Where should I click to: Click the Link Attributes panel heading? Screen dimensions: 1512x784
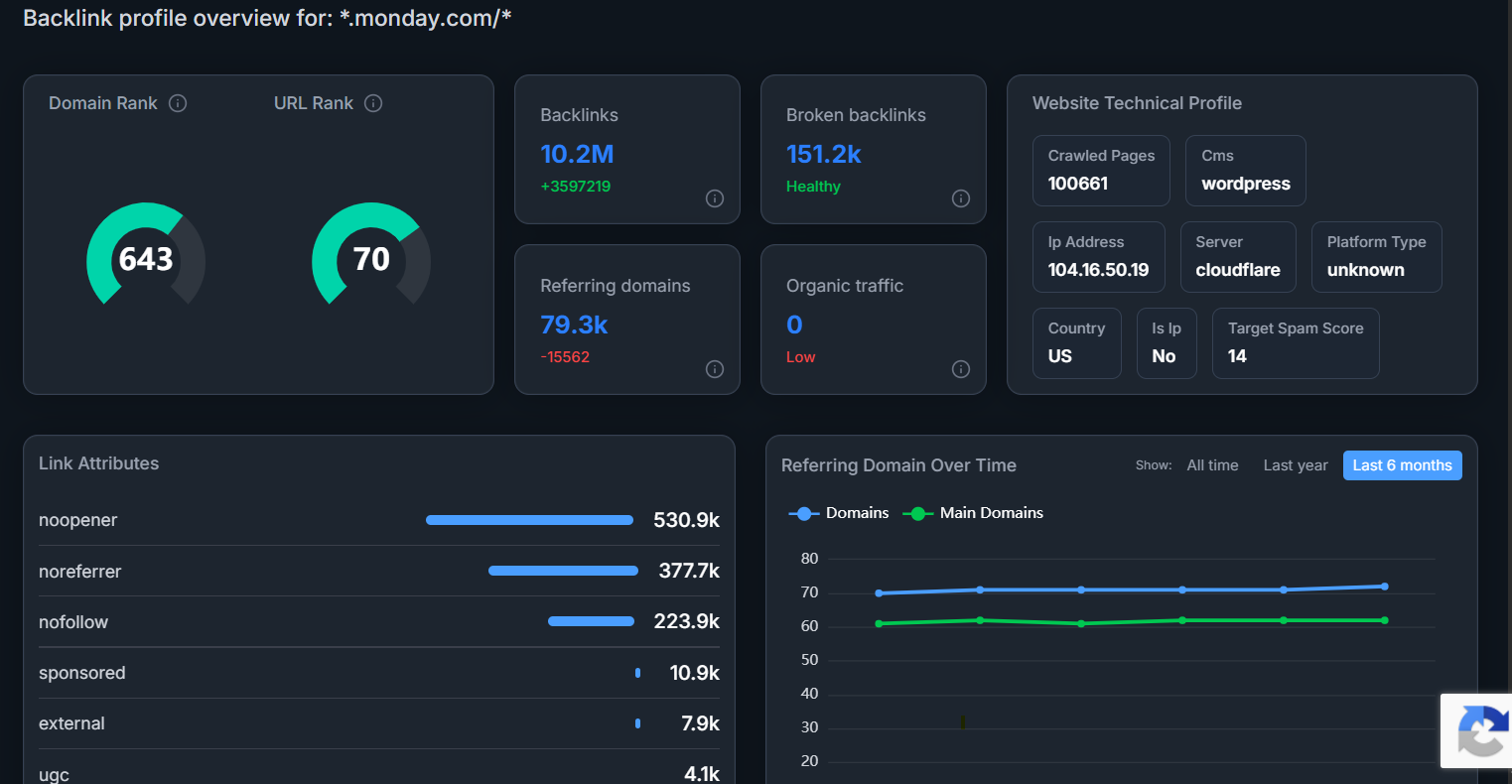(x=99, y=463)
